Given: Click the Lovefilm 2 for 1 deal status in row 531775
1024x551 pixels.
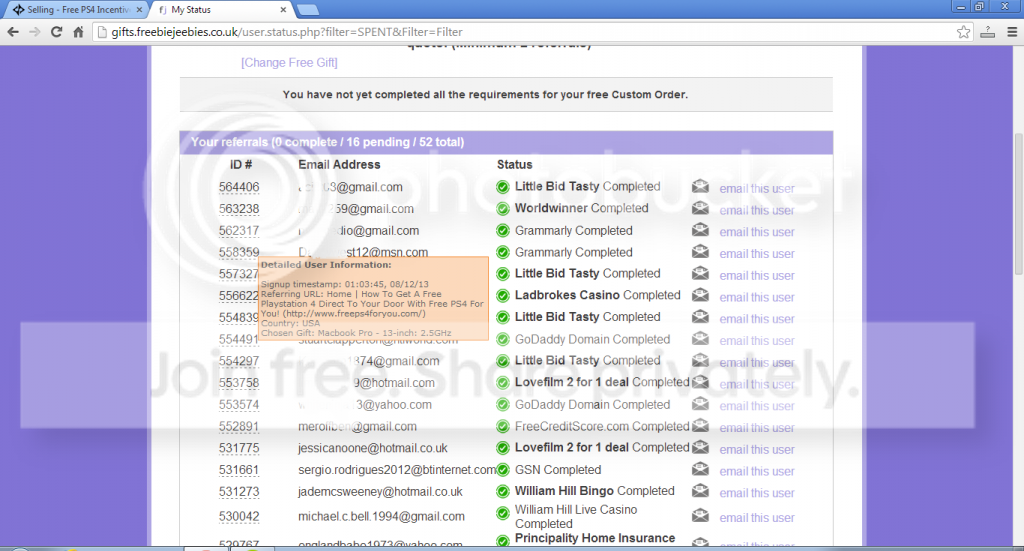Looking at the screenshot, I should pos(601,447).
